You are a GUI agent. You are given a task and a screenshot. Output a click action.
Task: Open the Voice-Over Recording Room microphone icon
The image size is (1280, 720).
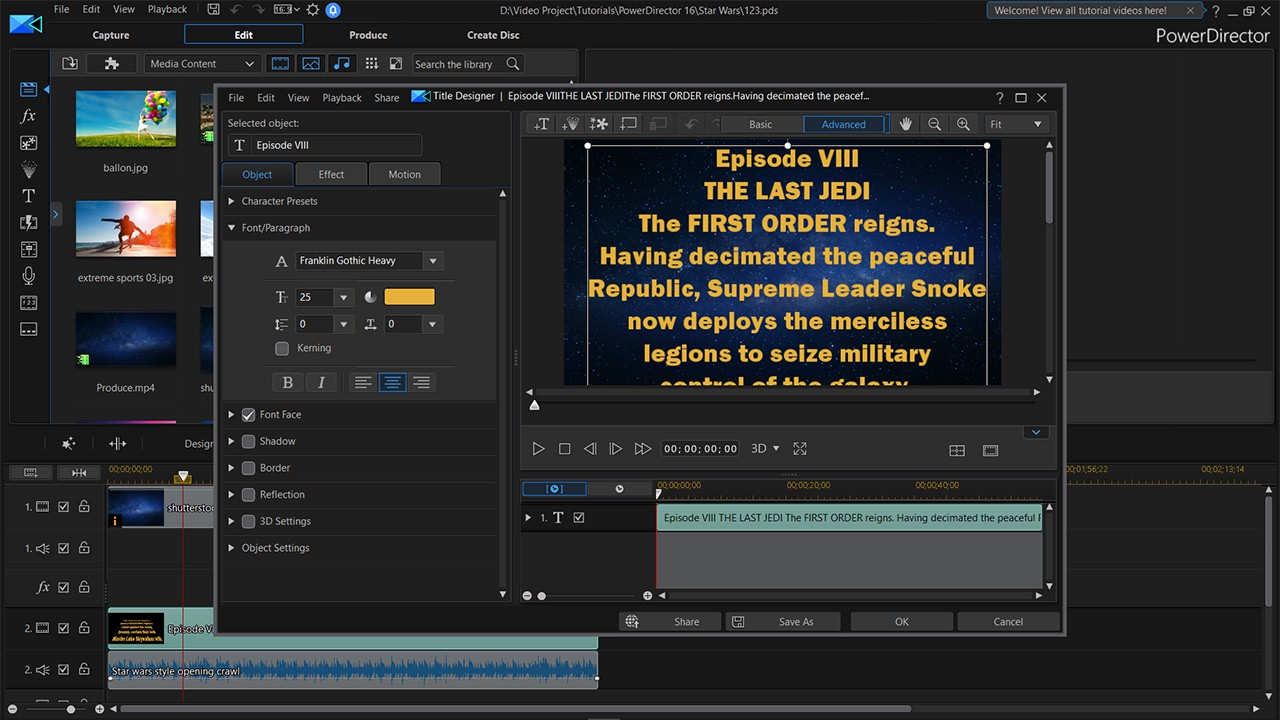coord(28,276)
